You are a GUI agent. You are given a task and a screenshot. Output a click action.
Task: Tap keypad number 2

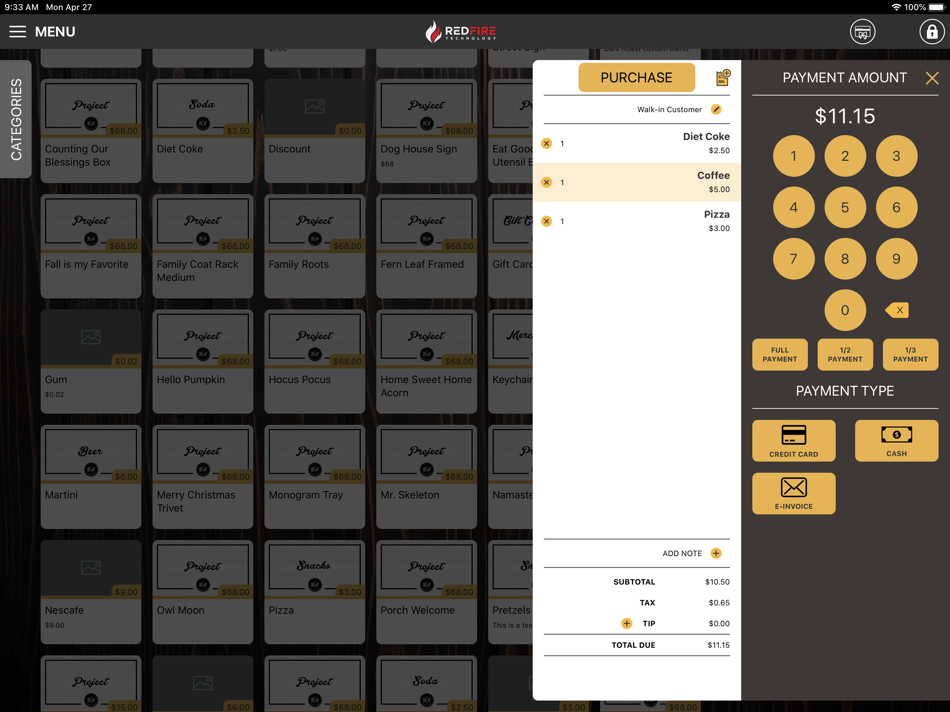(x=845, y=156)
